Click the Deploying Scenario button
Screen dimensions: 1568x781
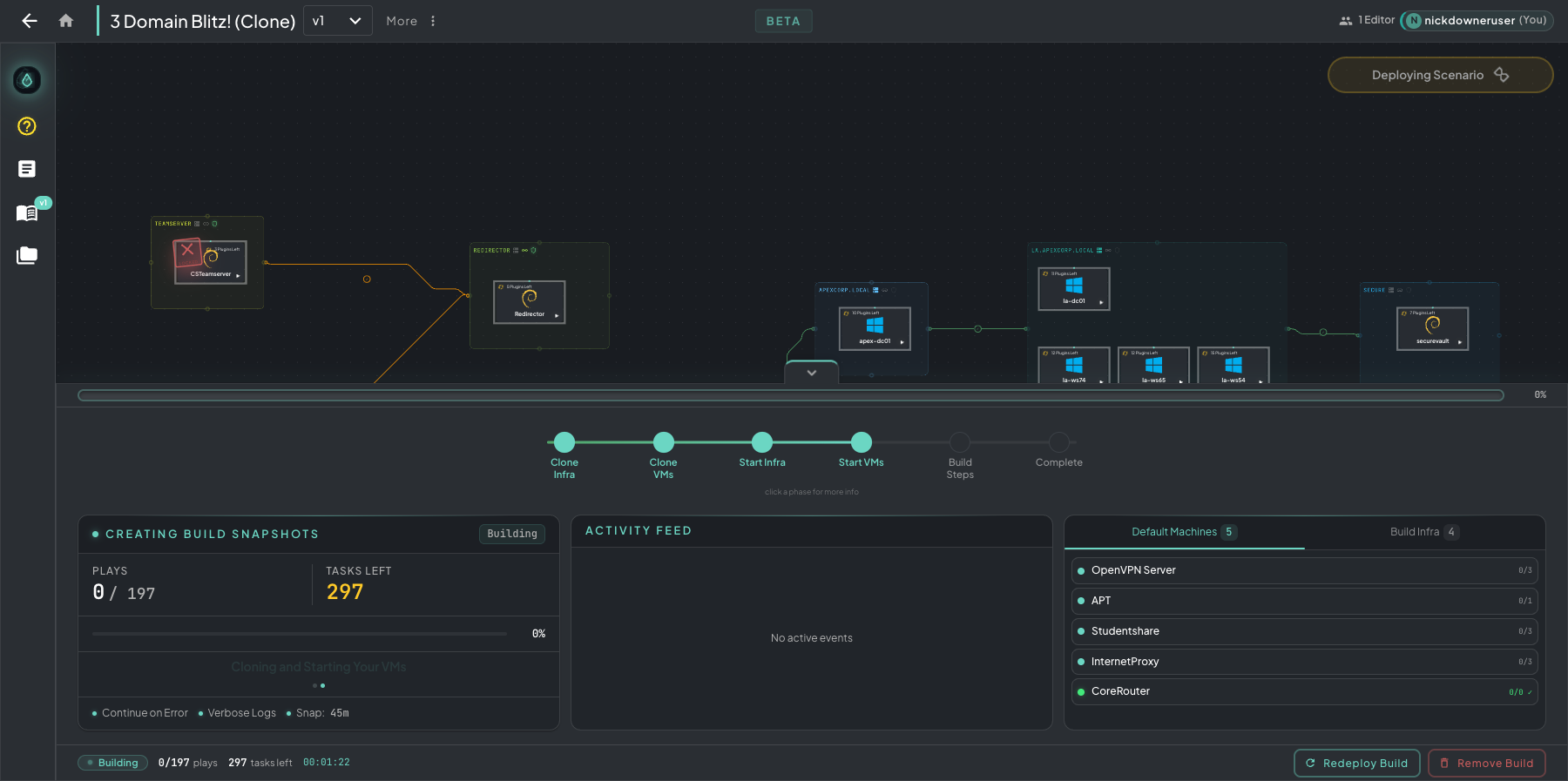pos(1440,75)
